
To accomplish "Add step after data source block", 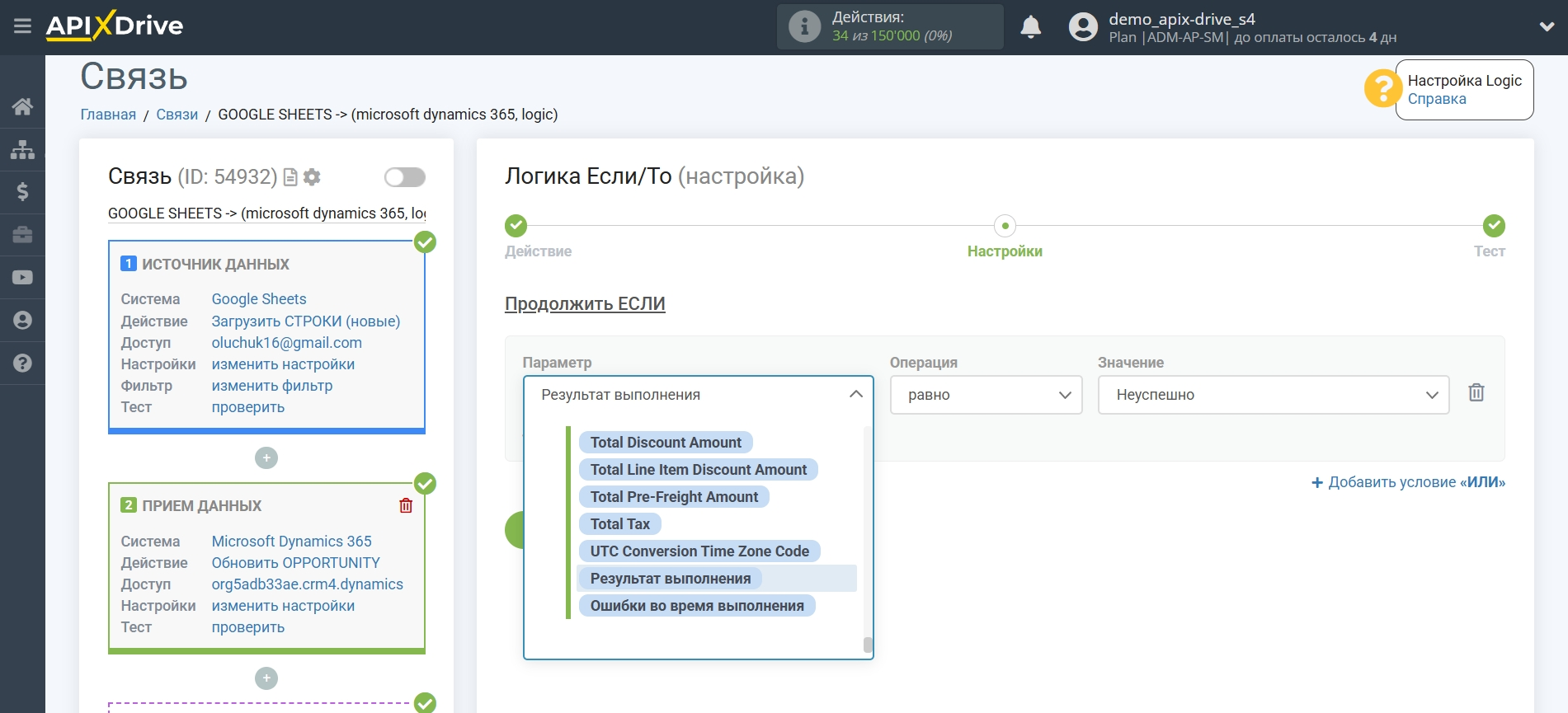I will pyautogui.click(x=266, y=458).
